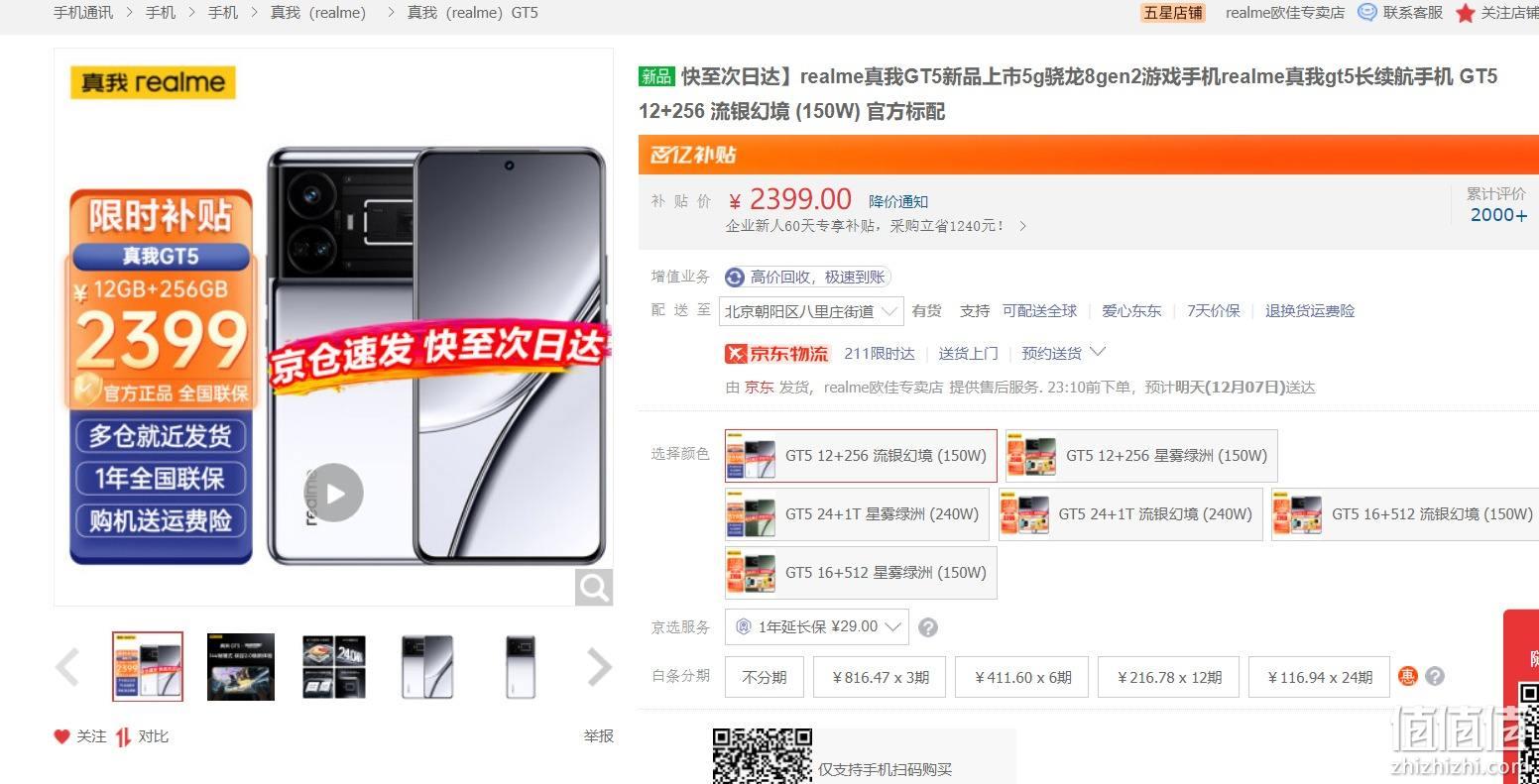Show next thumbnails with right arrow
Image resolution: width=1539 pixels, height=784 pixels.
tap(599, 667)
